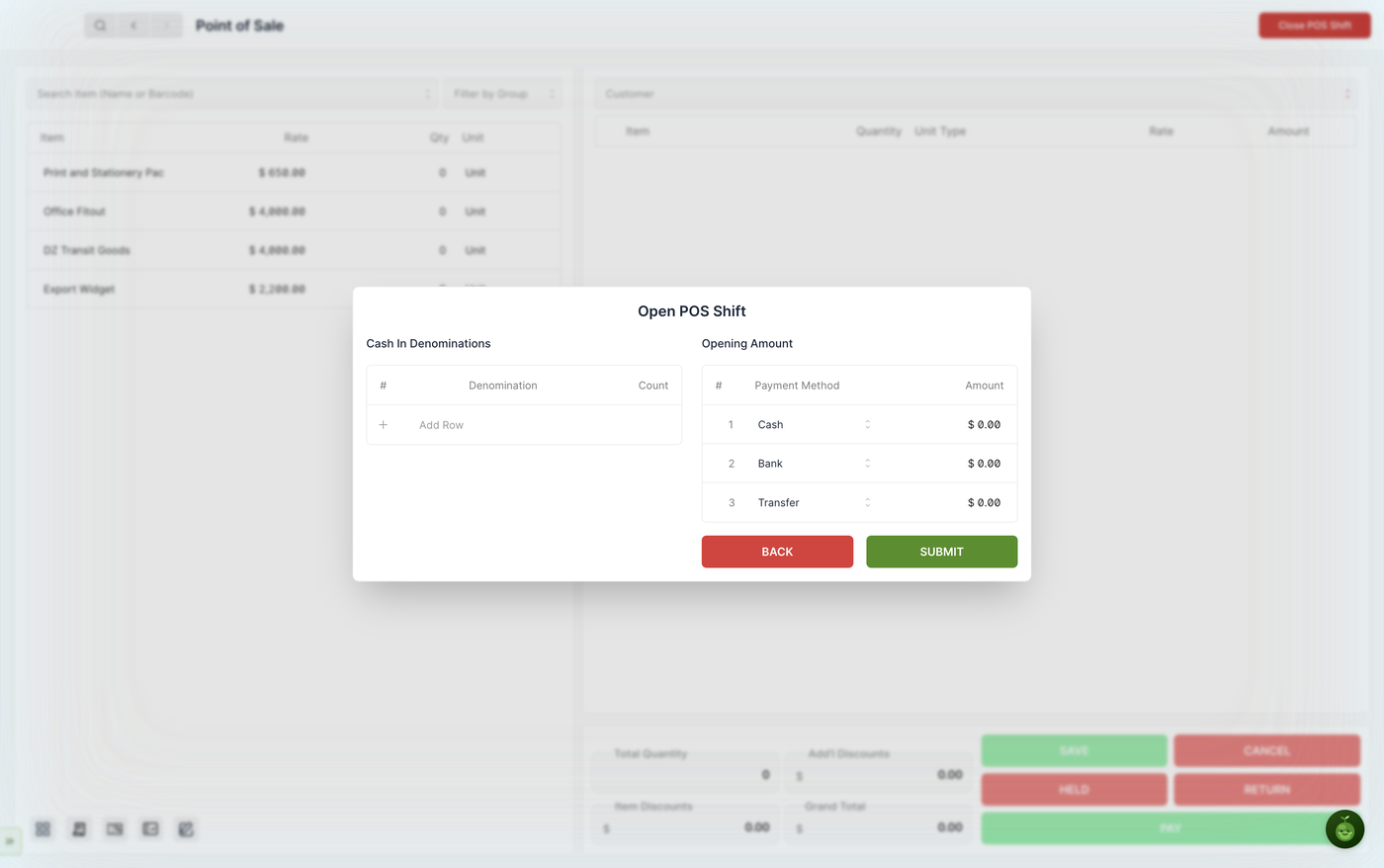Click the Add'l Discounts input field
The height and width of the screenshot is (868, 1384).
click(879, 775)
